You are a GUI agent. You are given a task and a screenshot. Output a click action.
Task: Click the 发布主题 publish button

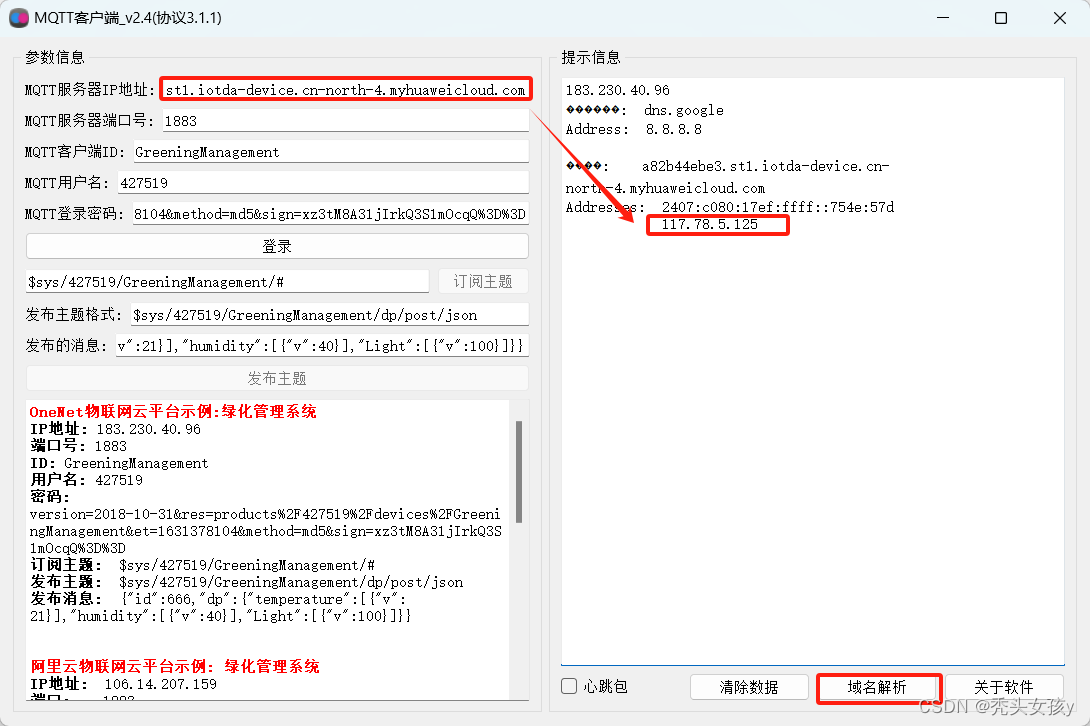coord(277,378)
